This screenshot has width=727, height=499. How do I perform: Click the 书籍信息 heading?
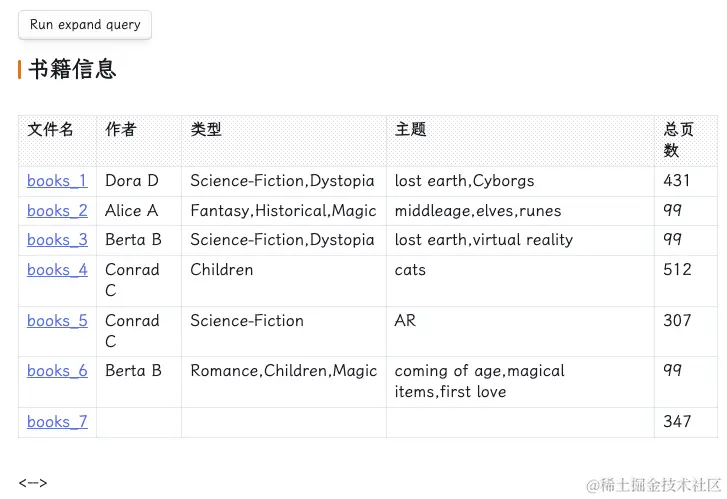[x=72, y=69]
